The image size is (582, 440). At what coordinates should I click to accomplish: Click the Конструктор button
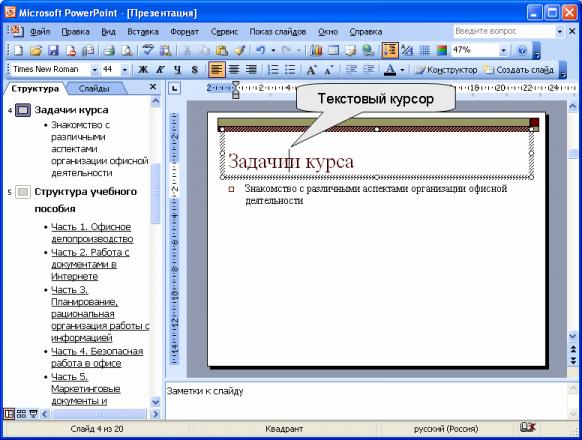point(446,70)
